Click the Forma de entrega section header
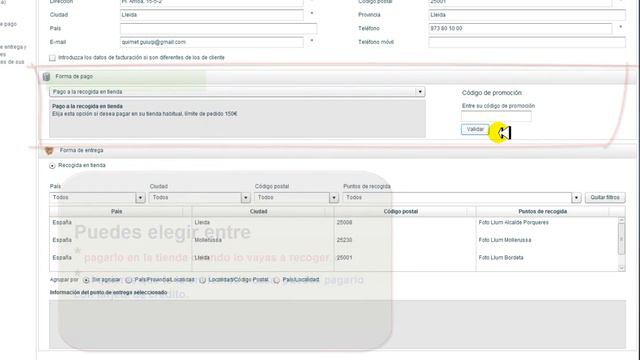Image resolution: width=640 pixels, height=360 pixels. [338, 151]
